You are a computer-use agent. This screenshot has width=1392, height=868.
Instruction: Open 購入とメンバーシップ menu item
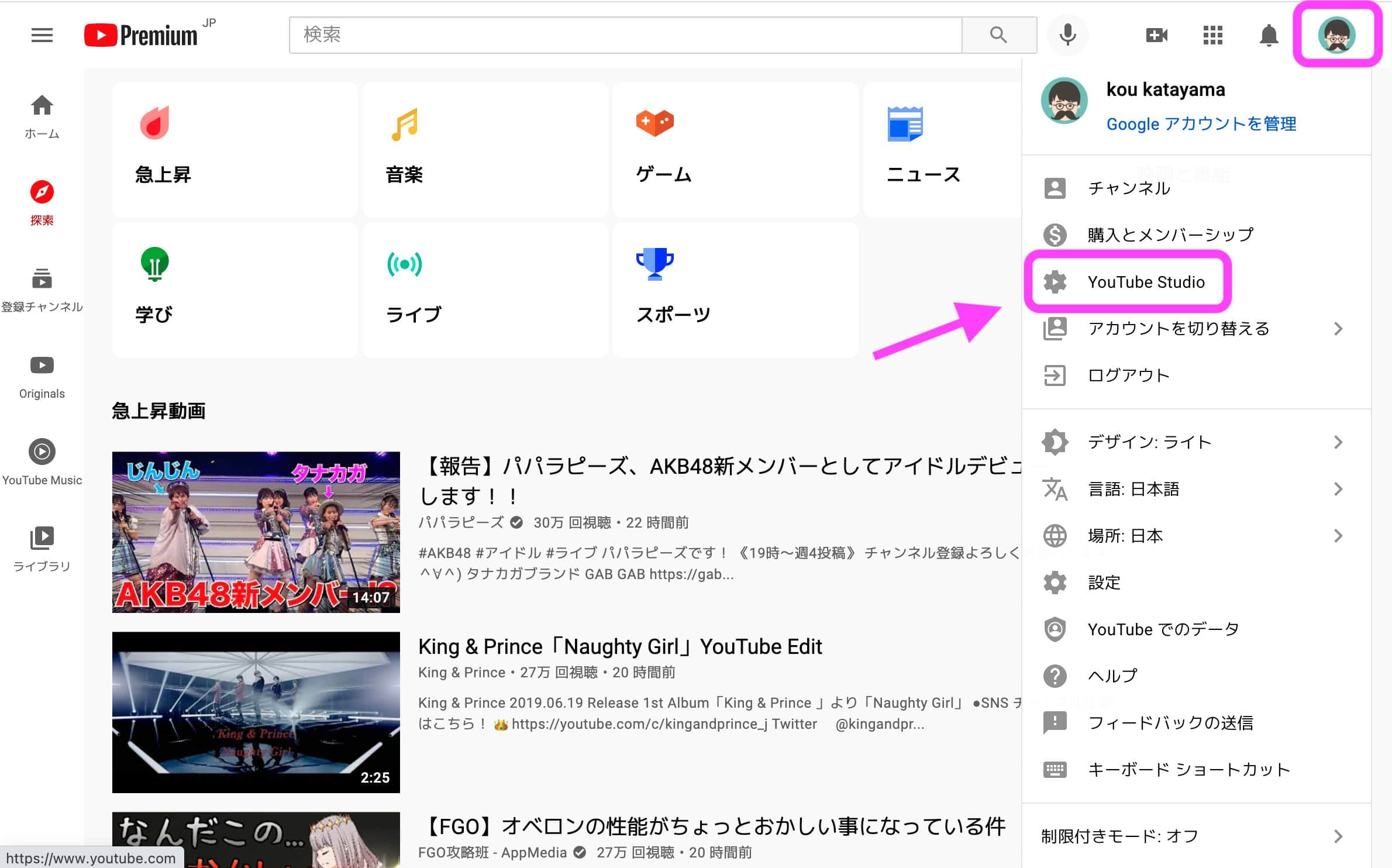[1196, 235]
